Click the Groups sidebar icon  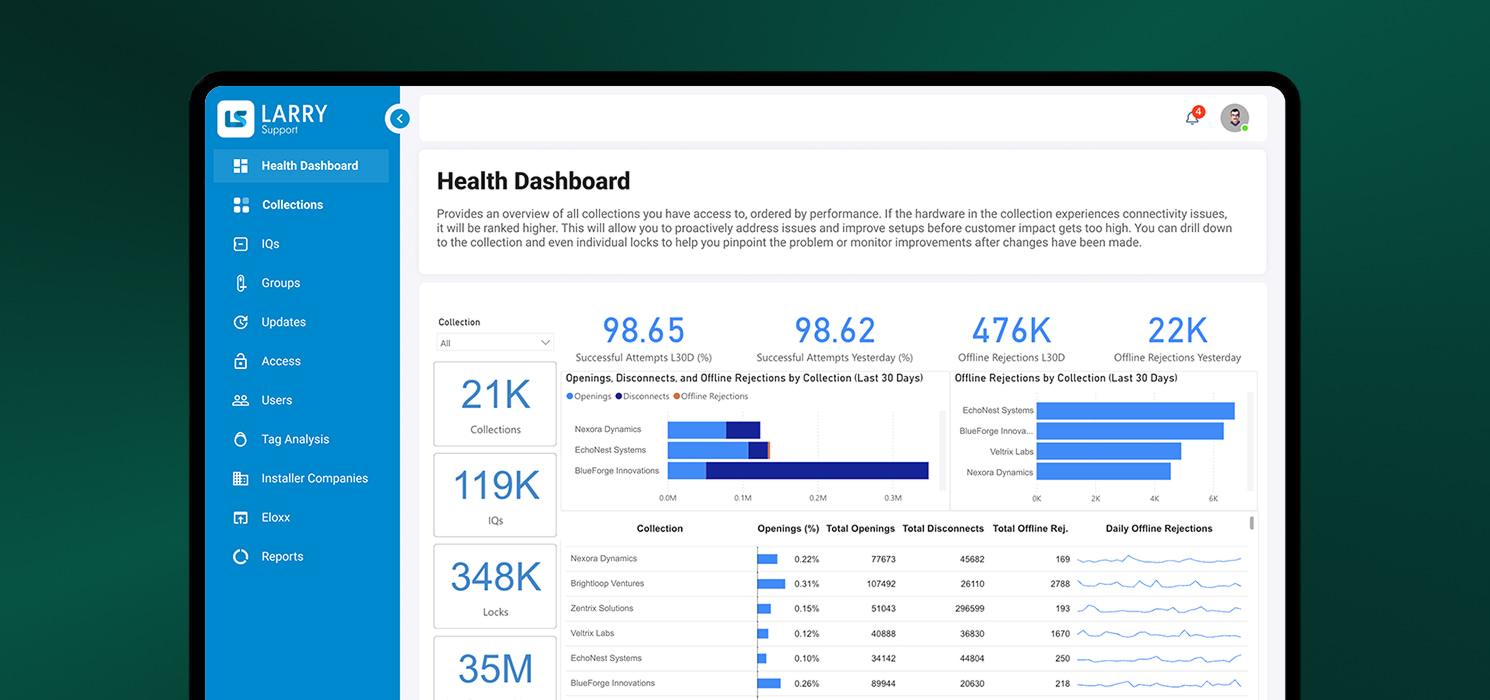[x=240, y=283]
